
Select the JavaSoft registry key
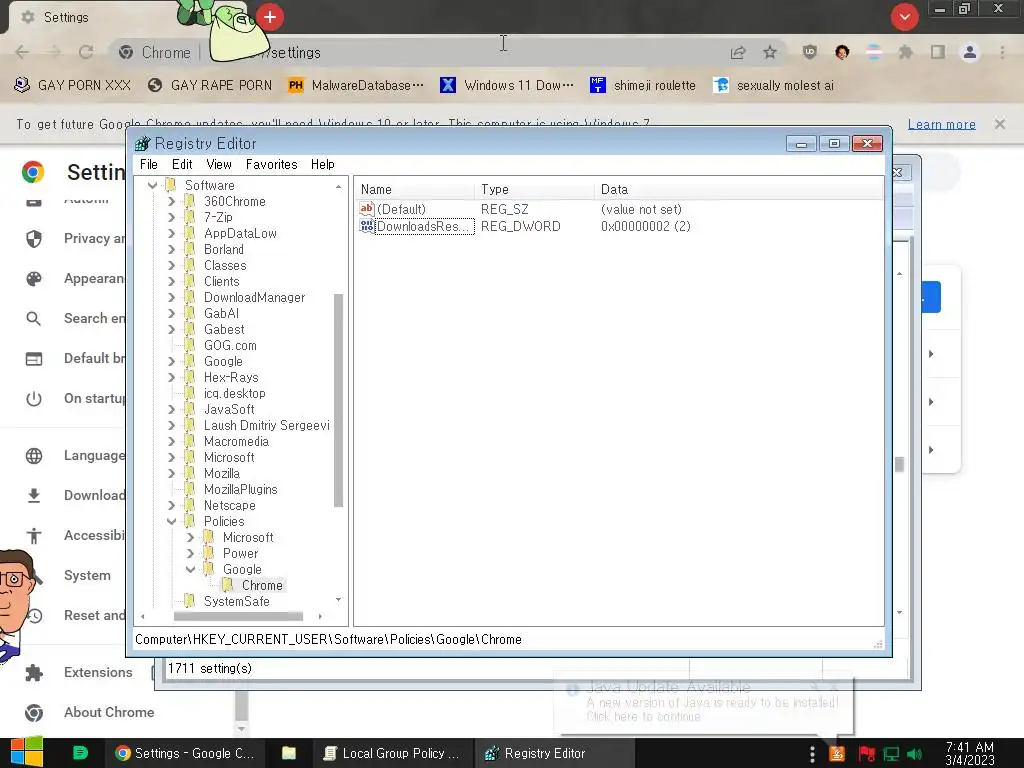(229, 409)
